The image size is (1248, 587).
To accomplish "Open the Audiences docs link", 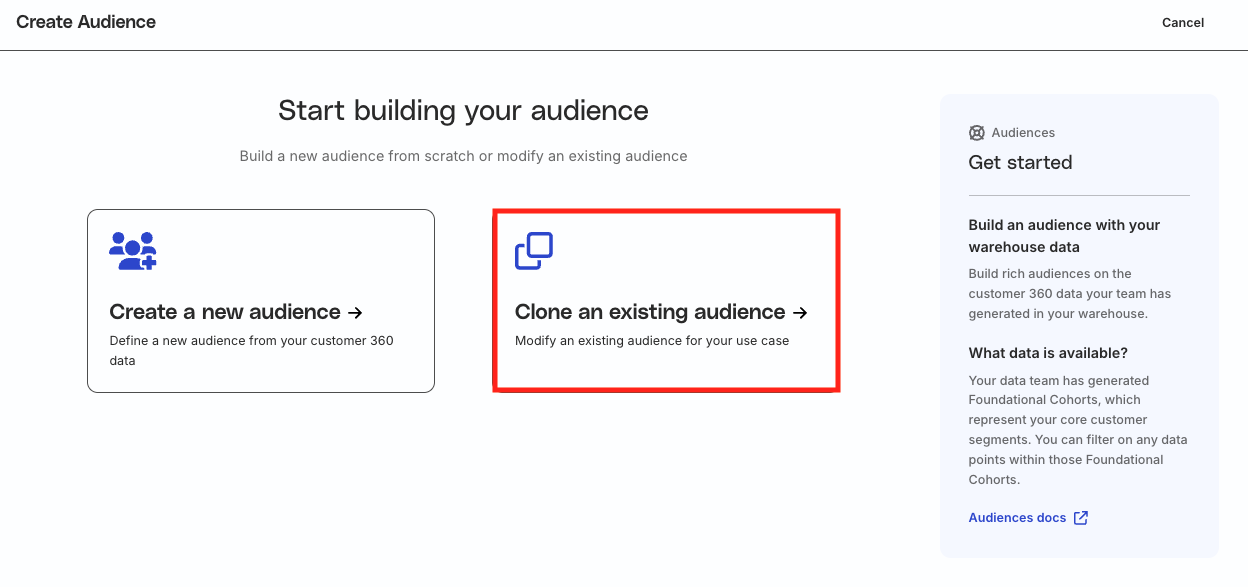I will pos(1017,518).
